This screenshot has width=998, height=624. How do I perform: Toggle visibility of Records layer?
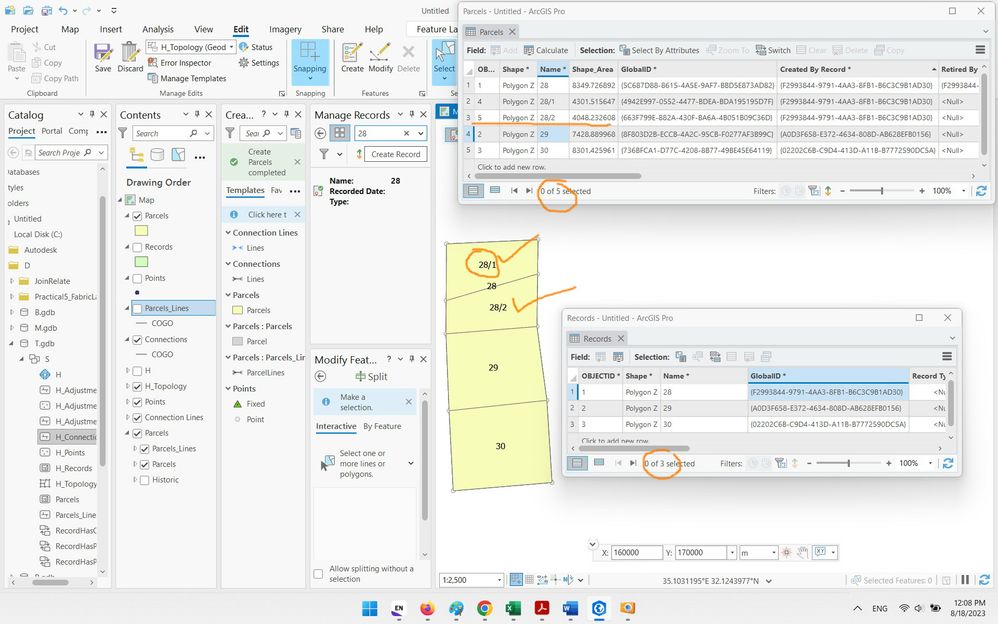click(x=137, y=247)
